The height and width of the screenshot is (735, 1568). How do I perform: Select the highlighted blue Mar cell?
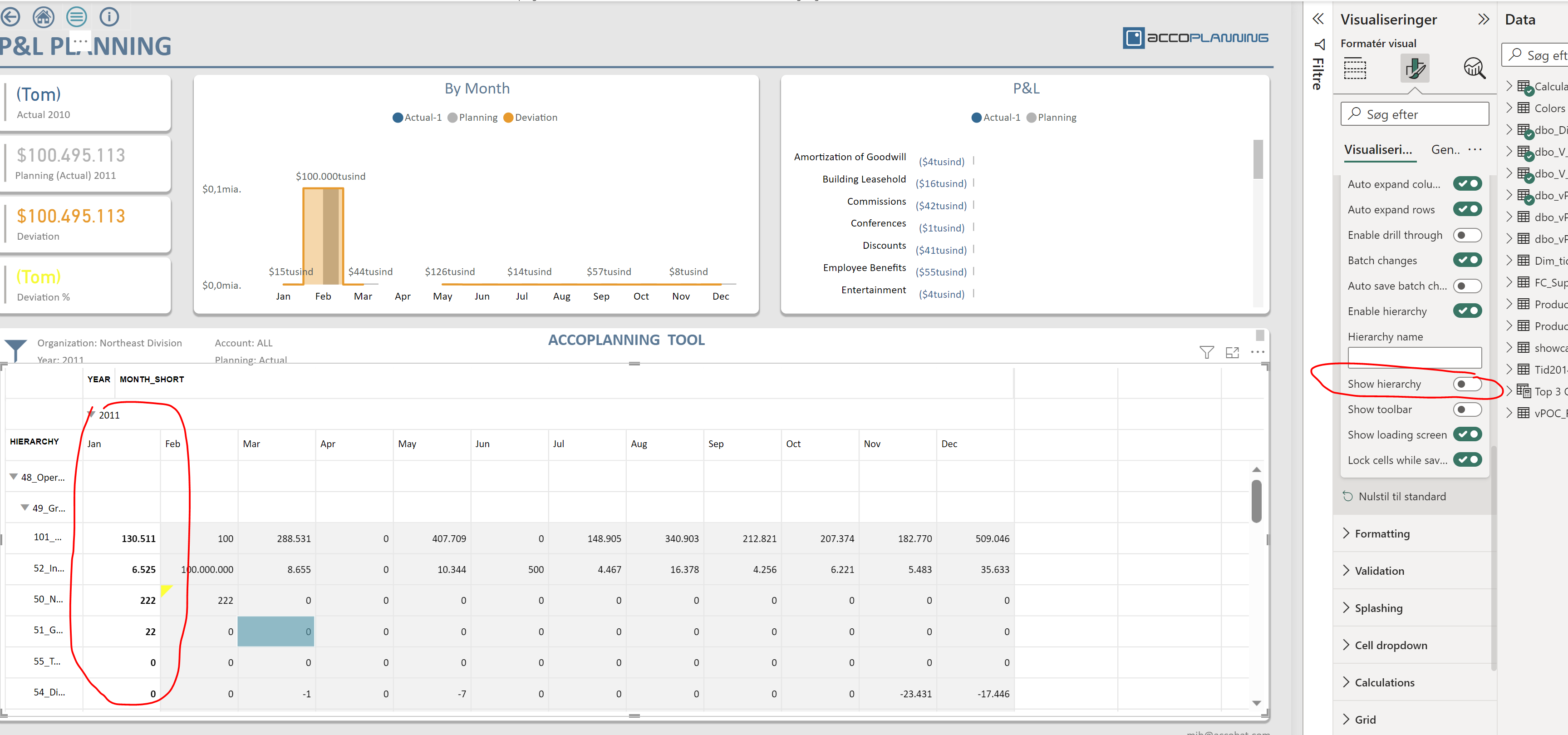click(276, 631)
